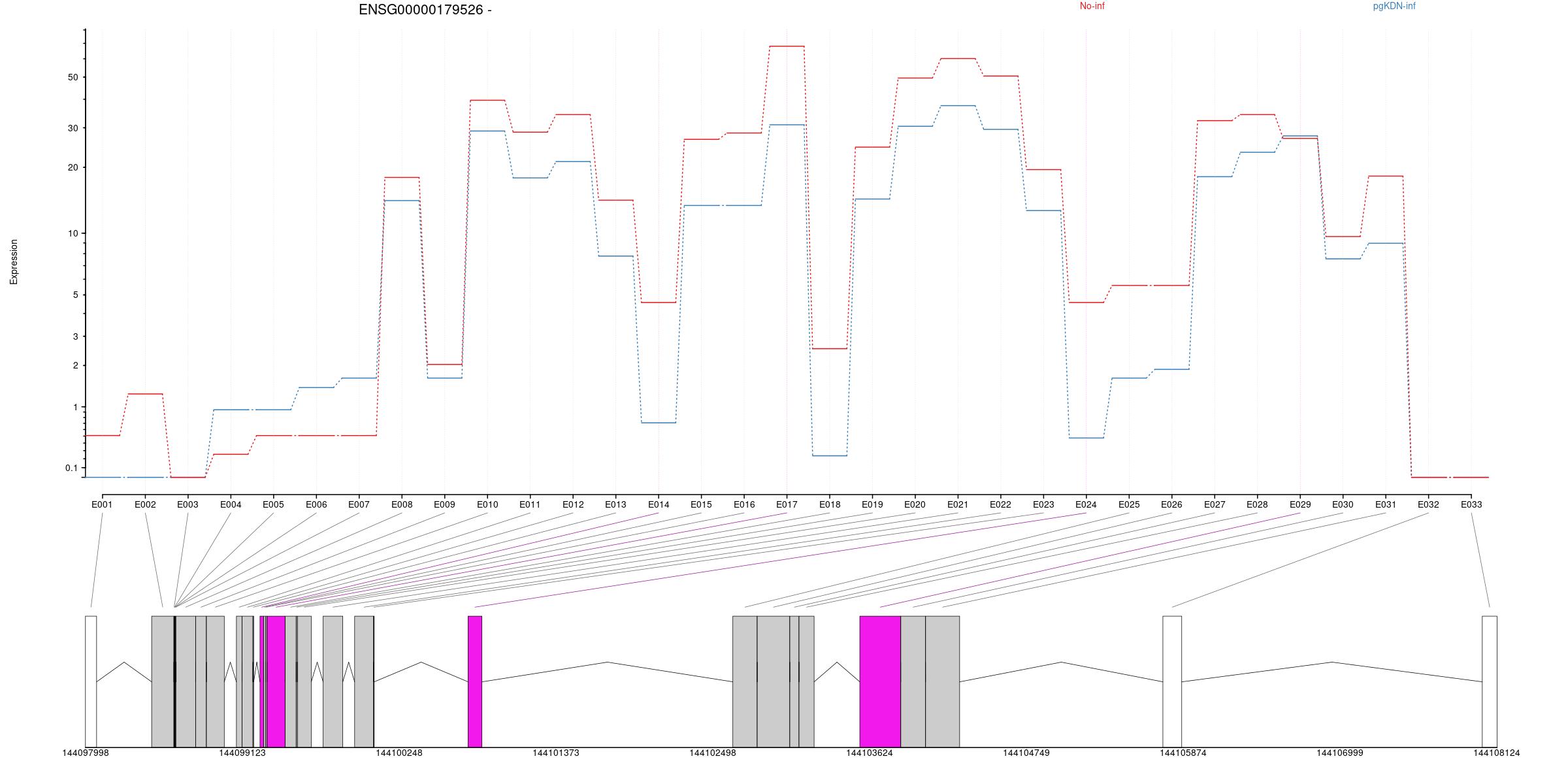Image resolution: width=1568 pixels, height=784 pixels.
Task: Click the red E017 peak segment
Action: pyautogui.click(x=787, y=46)
